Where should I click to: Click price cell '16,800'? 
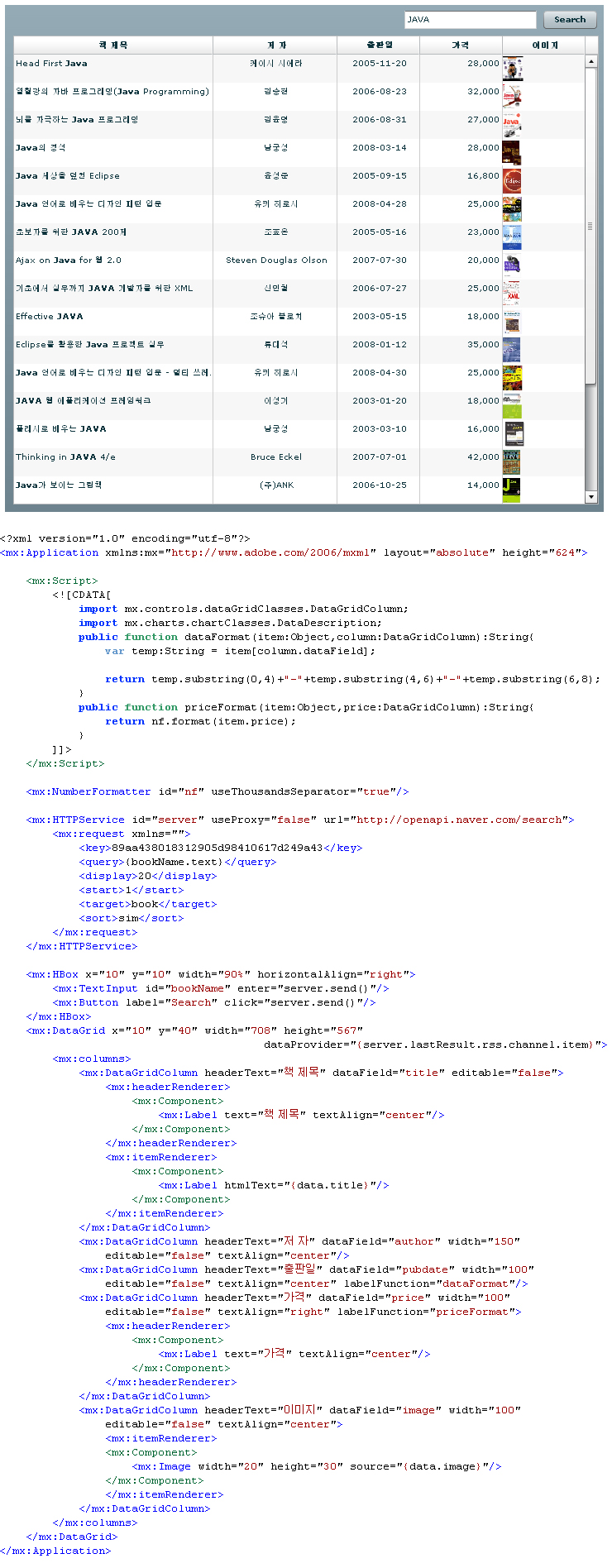point(483,176)
